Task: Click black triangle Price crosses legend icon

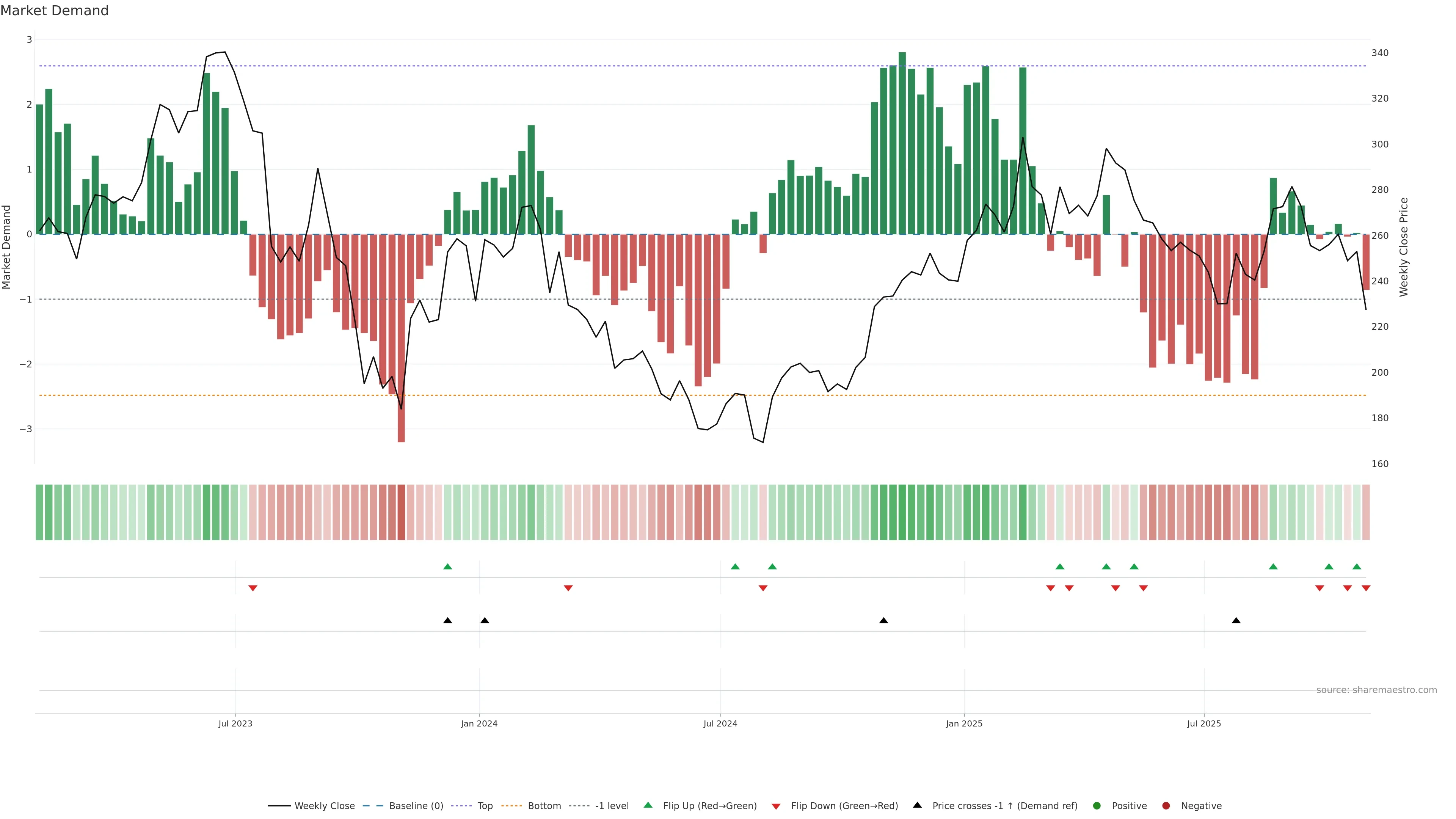Action: coord(917,805)
